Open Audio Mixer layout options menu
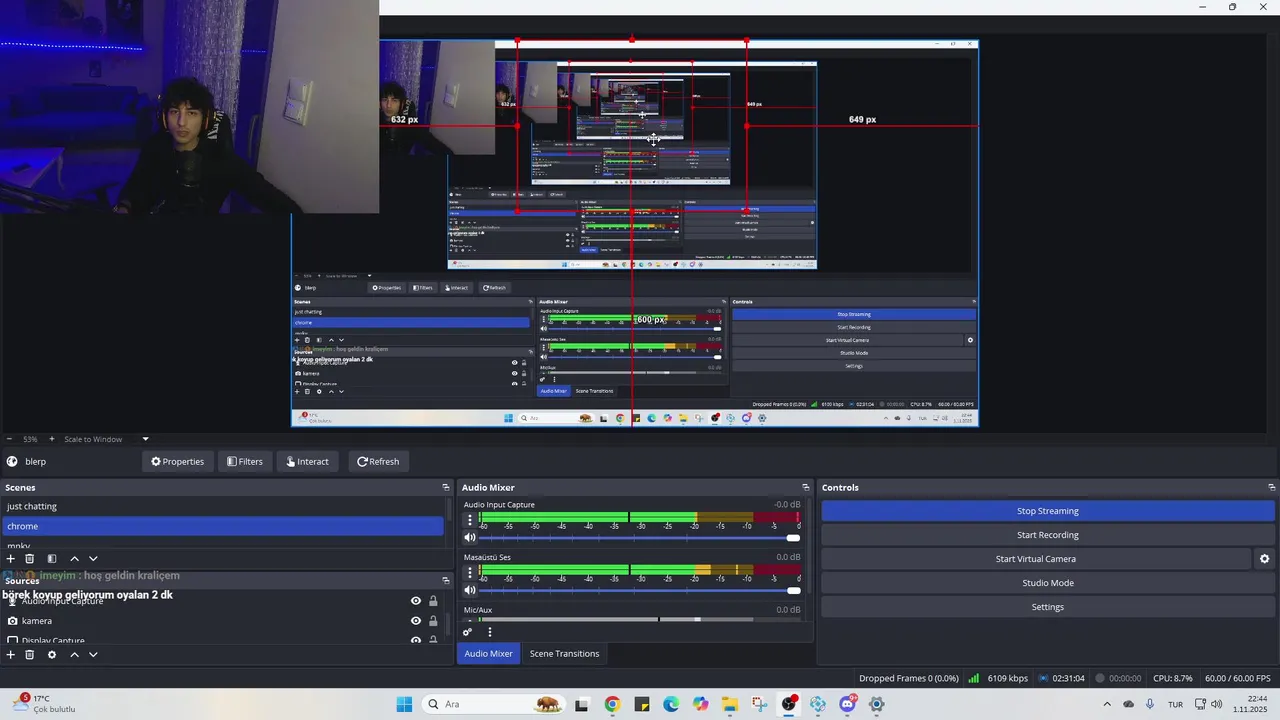 click(489, 632)
